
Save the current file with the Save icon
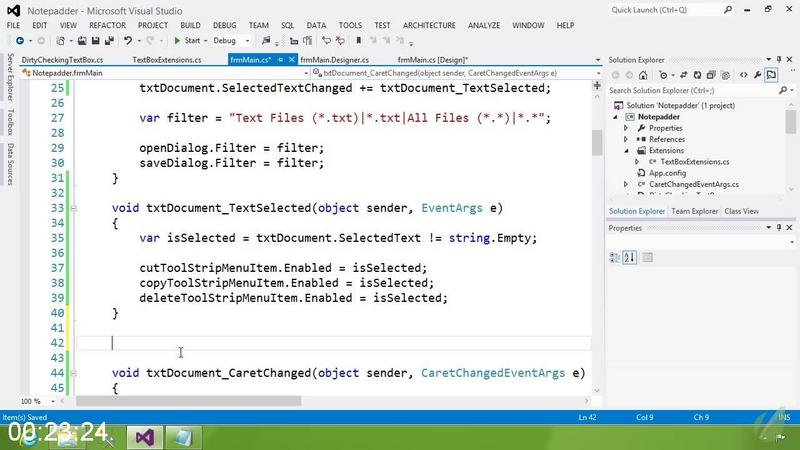click(x=95, y=40)
